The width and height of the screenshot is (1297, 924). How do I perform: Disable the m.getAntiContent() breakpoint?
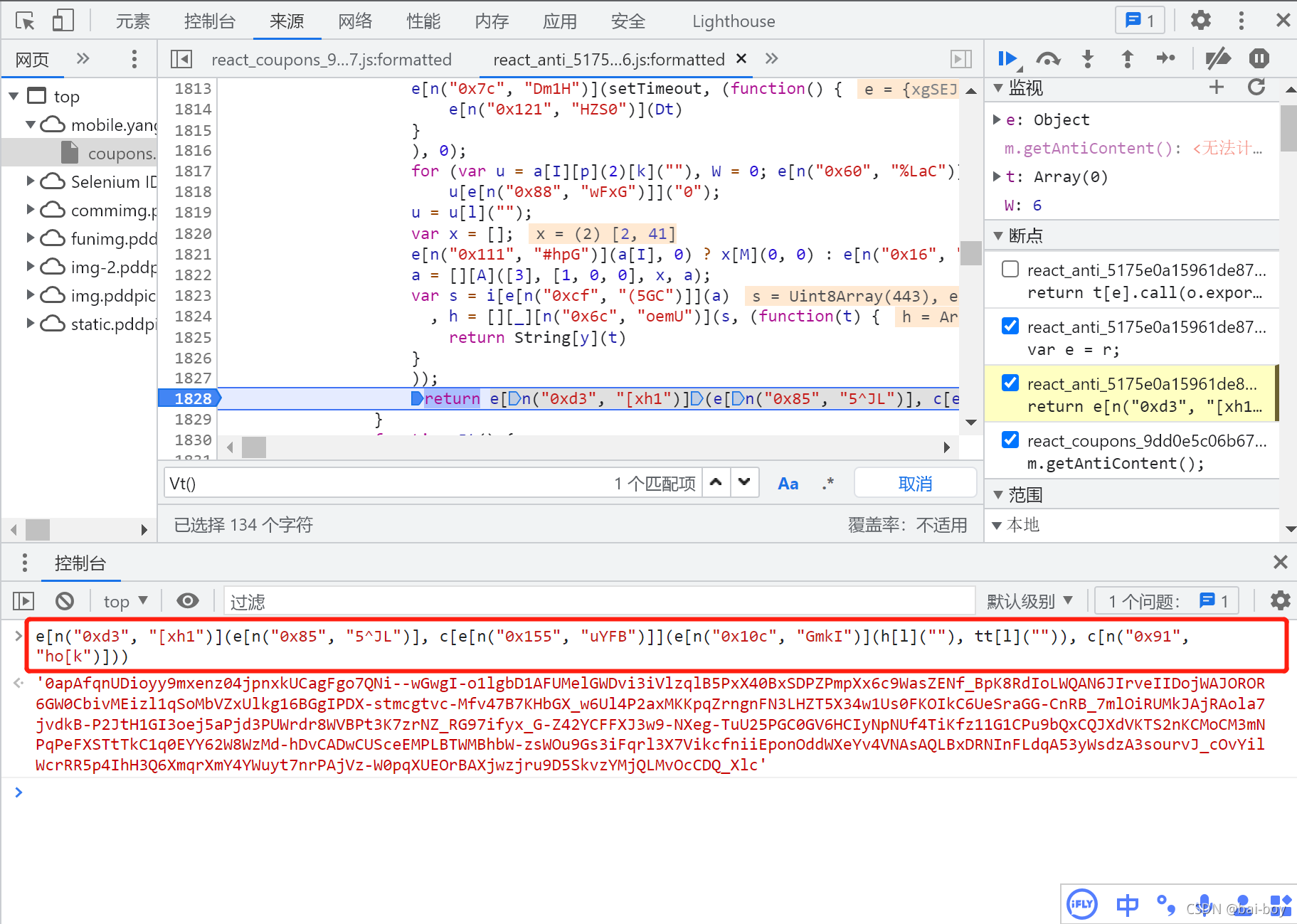pos(1010,440)
